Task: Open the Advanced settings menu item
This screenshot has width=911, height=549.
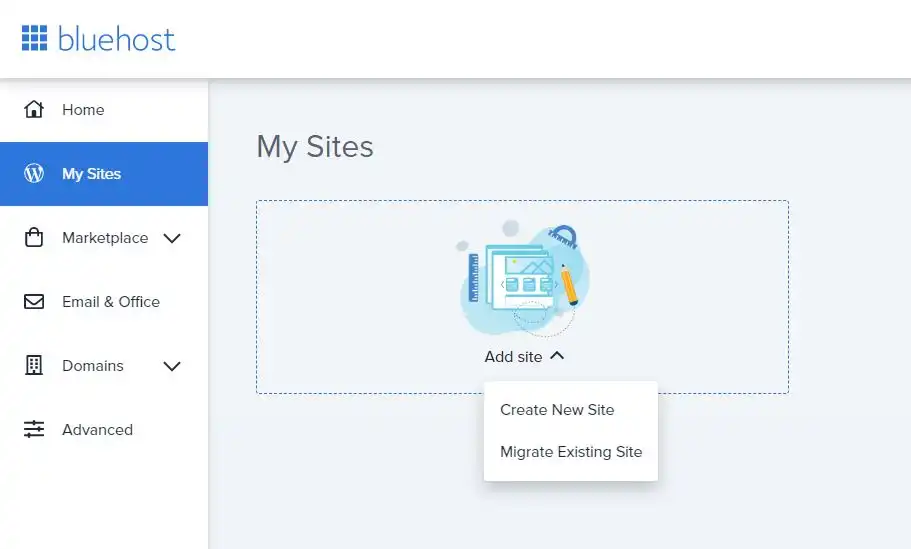Action: tap(104, 429)
